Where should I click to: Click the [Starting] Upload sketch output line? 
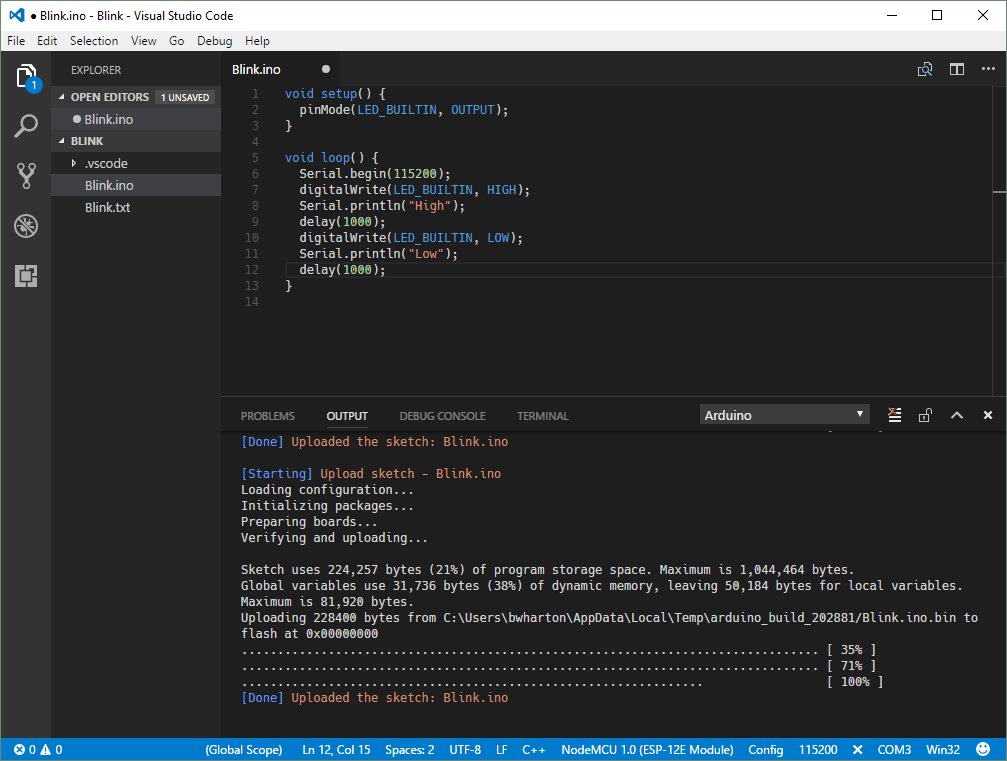371,473
